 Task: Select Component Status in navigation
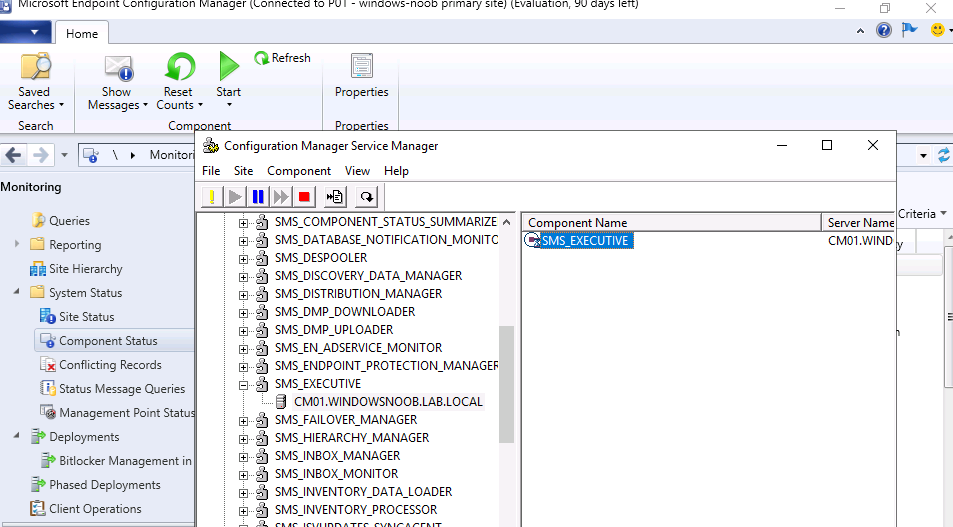[x=108, y=341]
